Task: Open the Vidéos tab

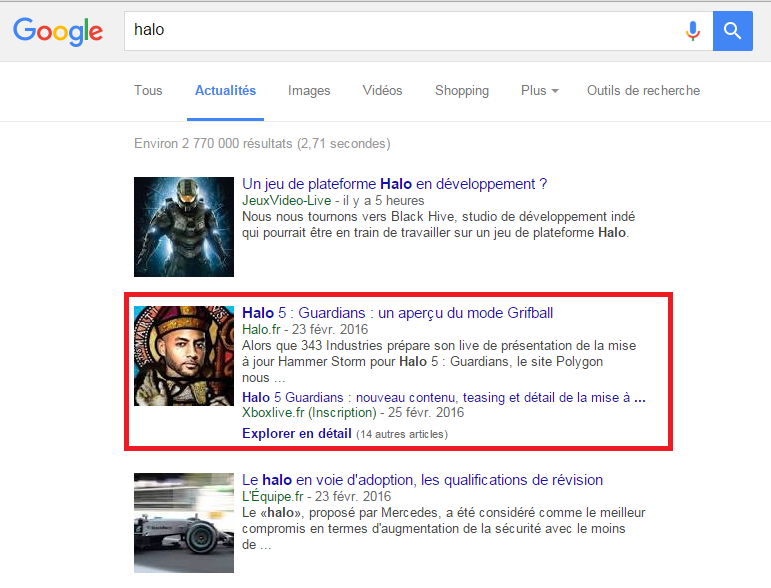Action: [x=382, y=90]
